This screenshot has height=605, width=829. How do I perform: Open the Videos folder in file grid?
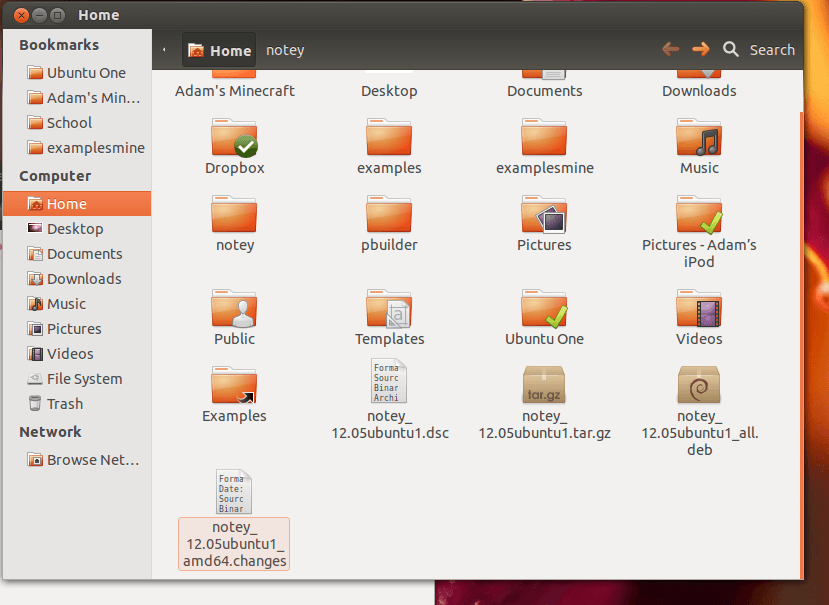coord(699,310)
